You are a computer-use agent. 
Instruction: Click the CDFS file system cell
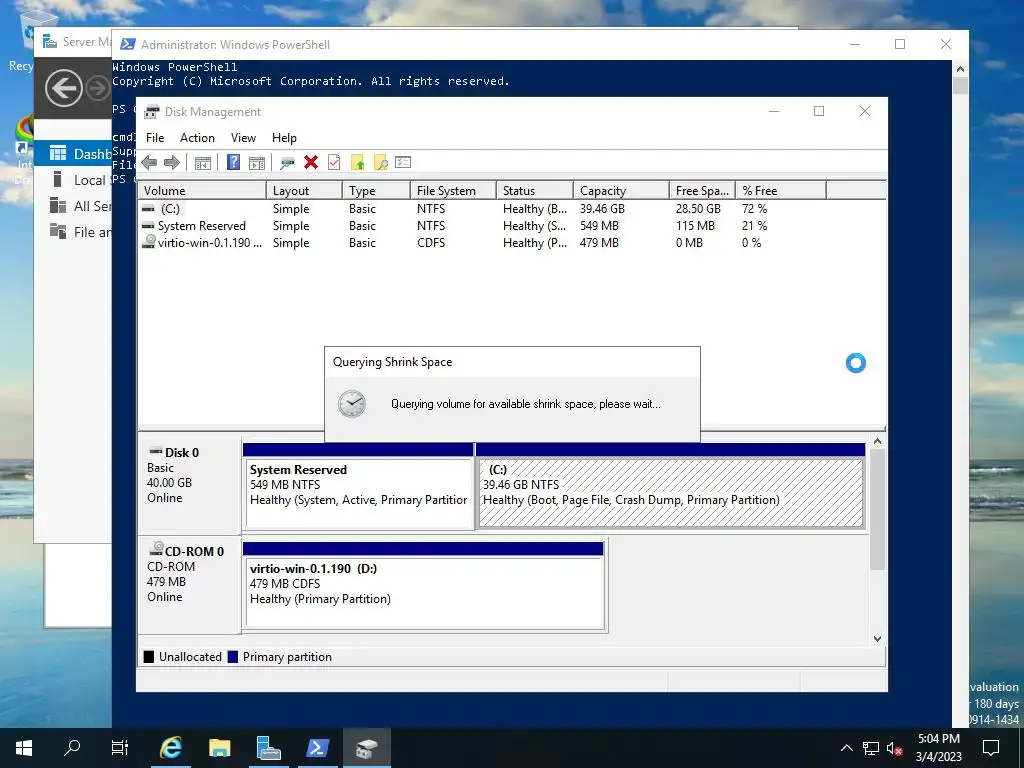tap(431, 243)
